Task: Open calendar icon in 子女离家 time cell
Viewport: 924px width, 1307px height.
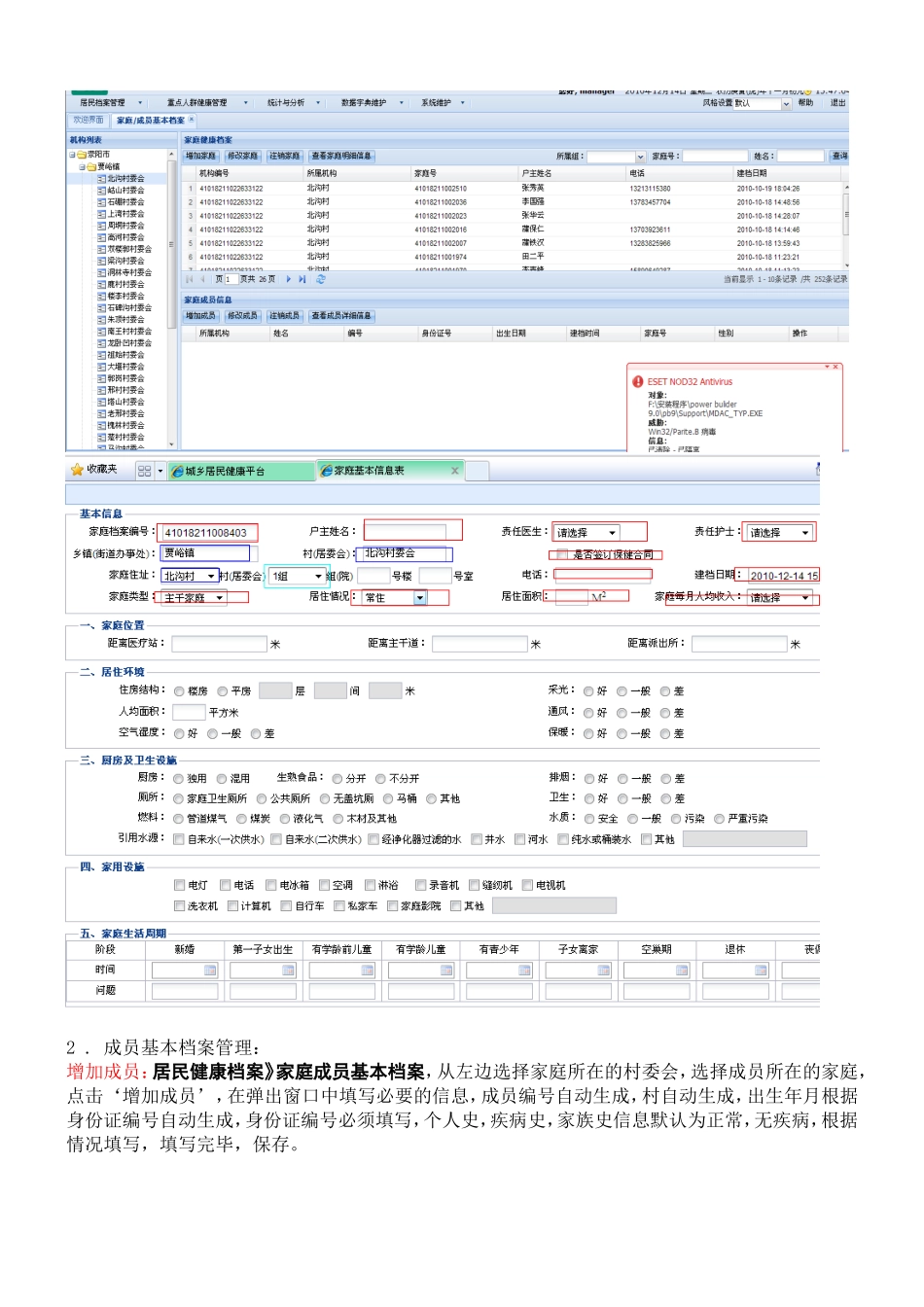Action: click(604, 970)
